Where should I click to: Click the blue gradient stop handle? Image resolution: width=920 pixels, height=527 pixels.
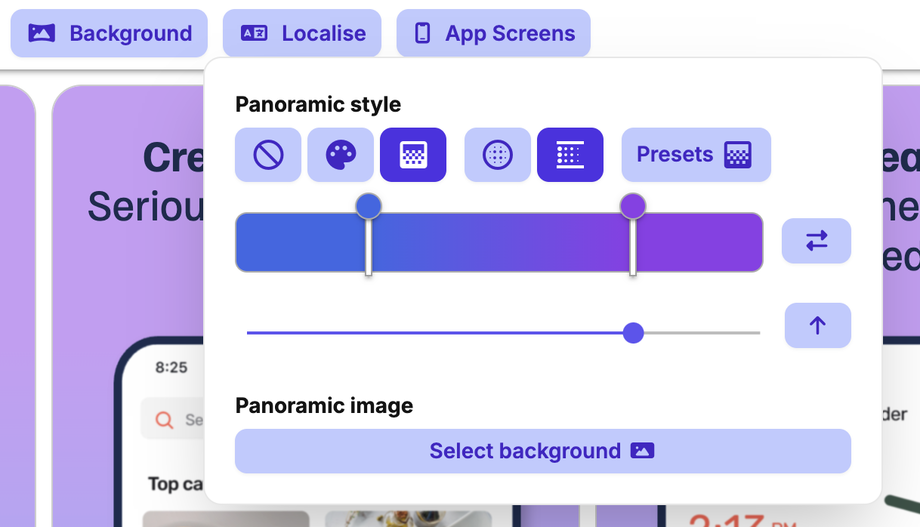368,206
